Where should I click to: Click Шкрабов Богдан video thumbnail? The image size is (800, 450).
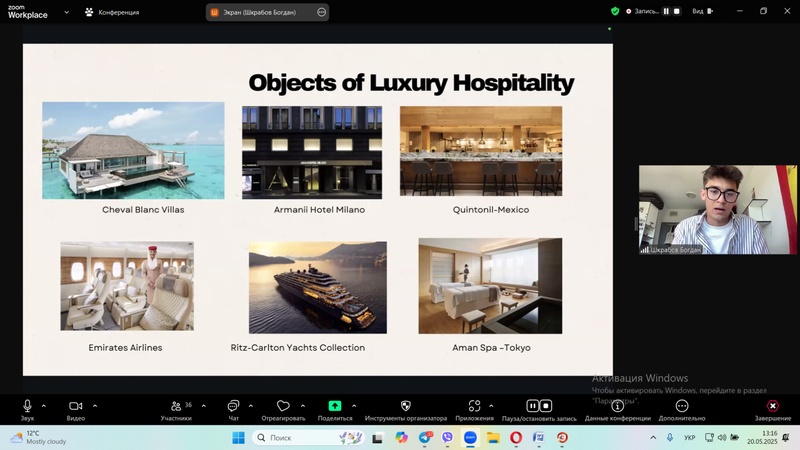pos(717,209)
